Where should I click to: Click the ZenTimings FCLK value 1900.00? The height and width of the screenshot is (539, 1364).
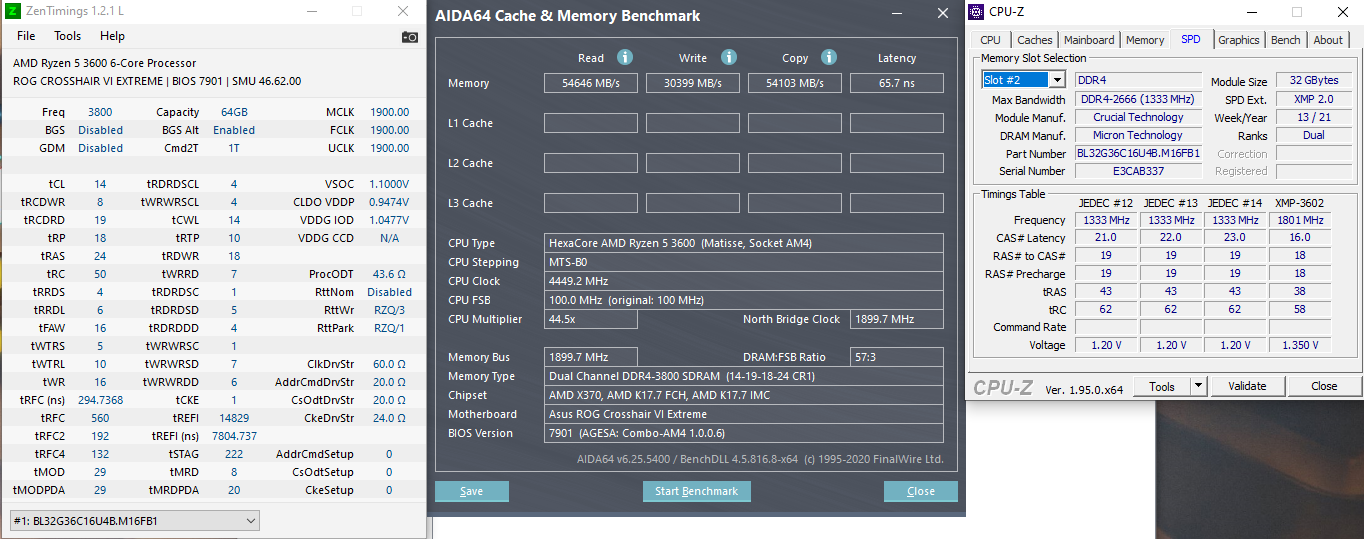(x=389, y=130)
